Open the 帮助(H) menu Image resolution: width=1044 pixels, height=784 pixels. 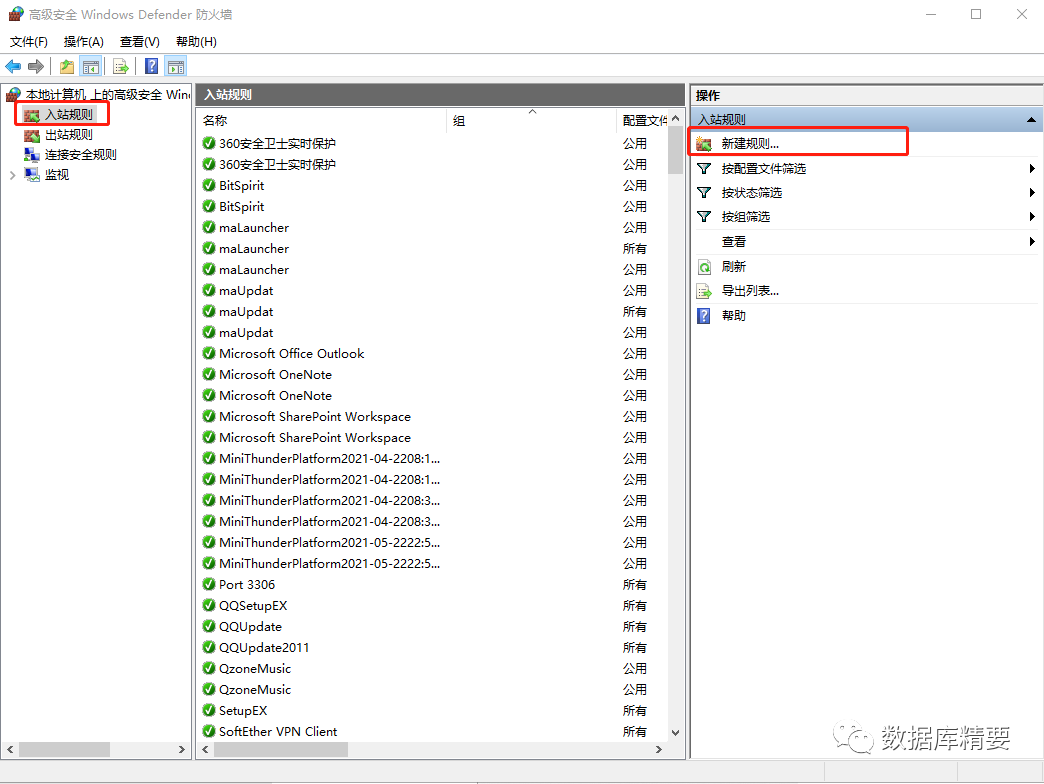(196, 42)
